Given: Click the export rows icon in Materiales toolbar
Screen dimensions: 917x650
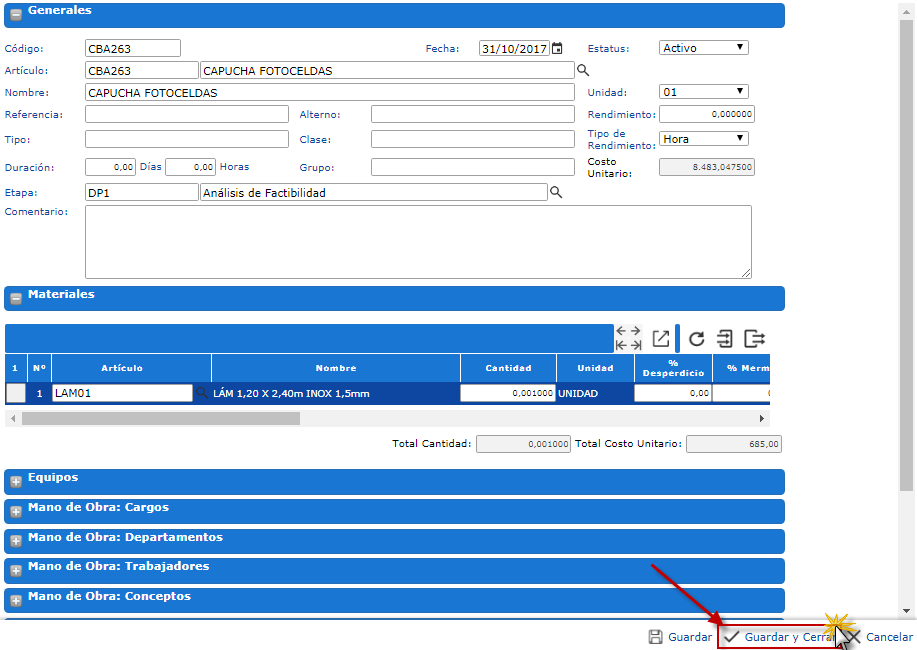Looking at the screenshot, I should pos(754,338).
